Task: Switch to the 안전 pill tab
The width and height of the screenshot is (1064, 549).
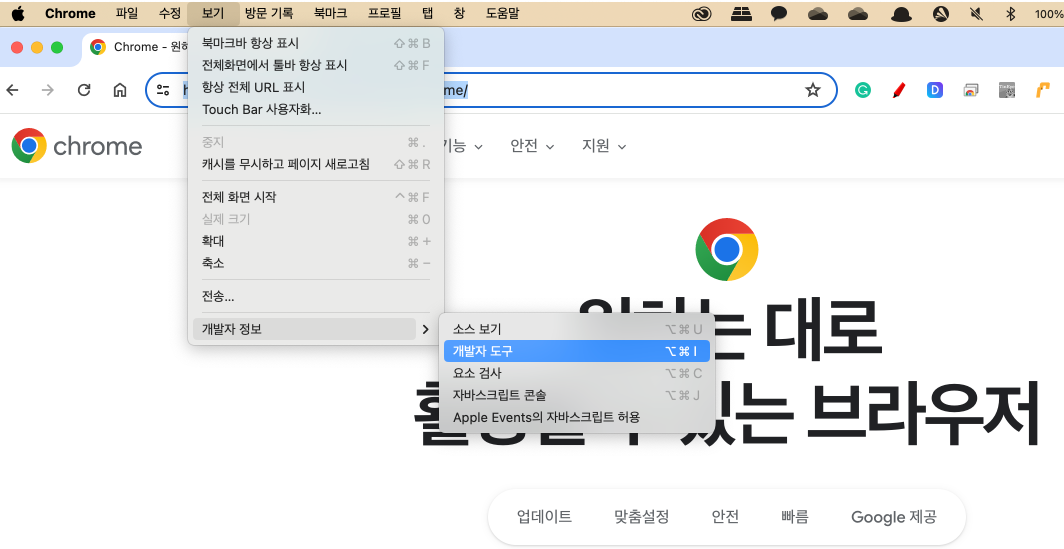Action: point(725,517)
